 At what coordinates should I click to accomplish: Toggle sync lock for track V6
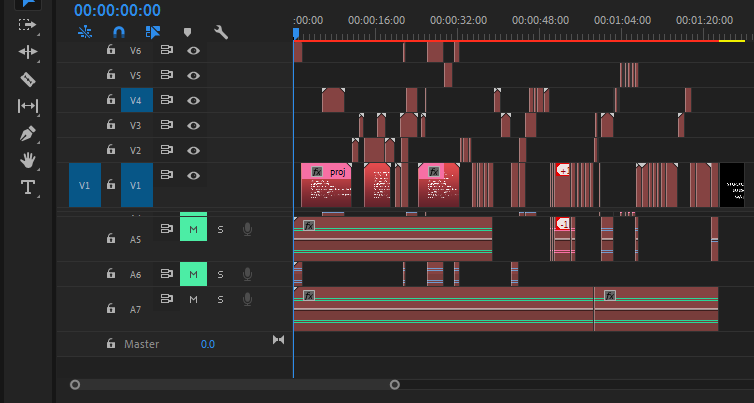tap(166, 50)
